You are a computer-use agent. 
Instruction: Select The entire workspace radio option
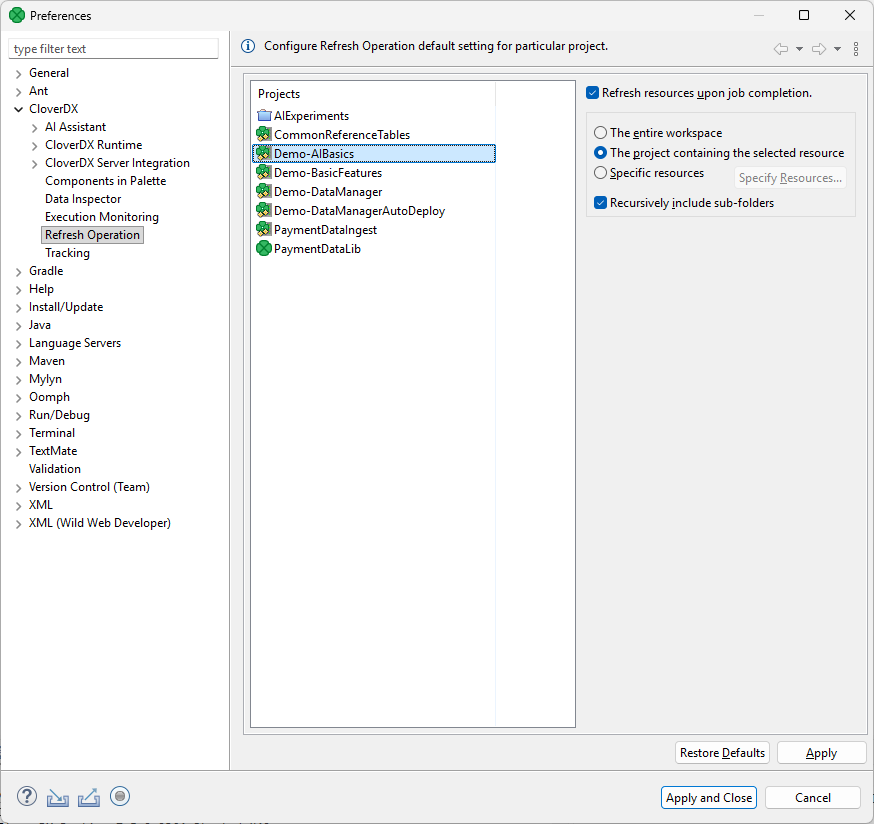pos(600,133)
